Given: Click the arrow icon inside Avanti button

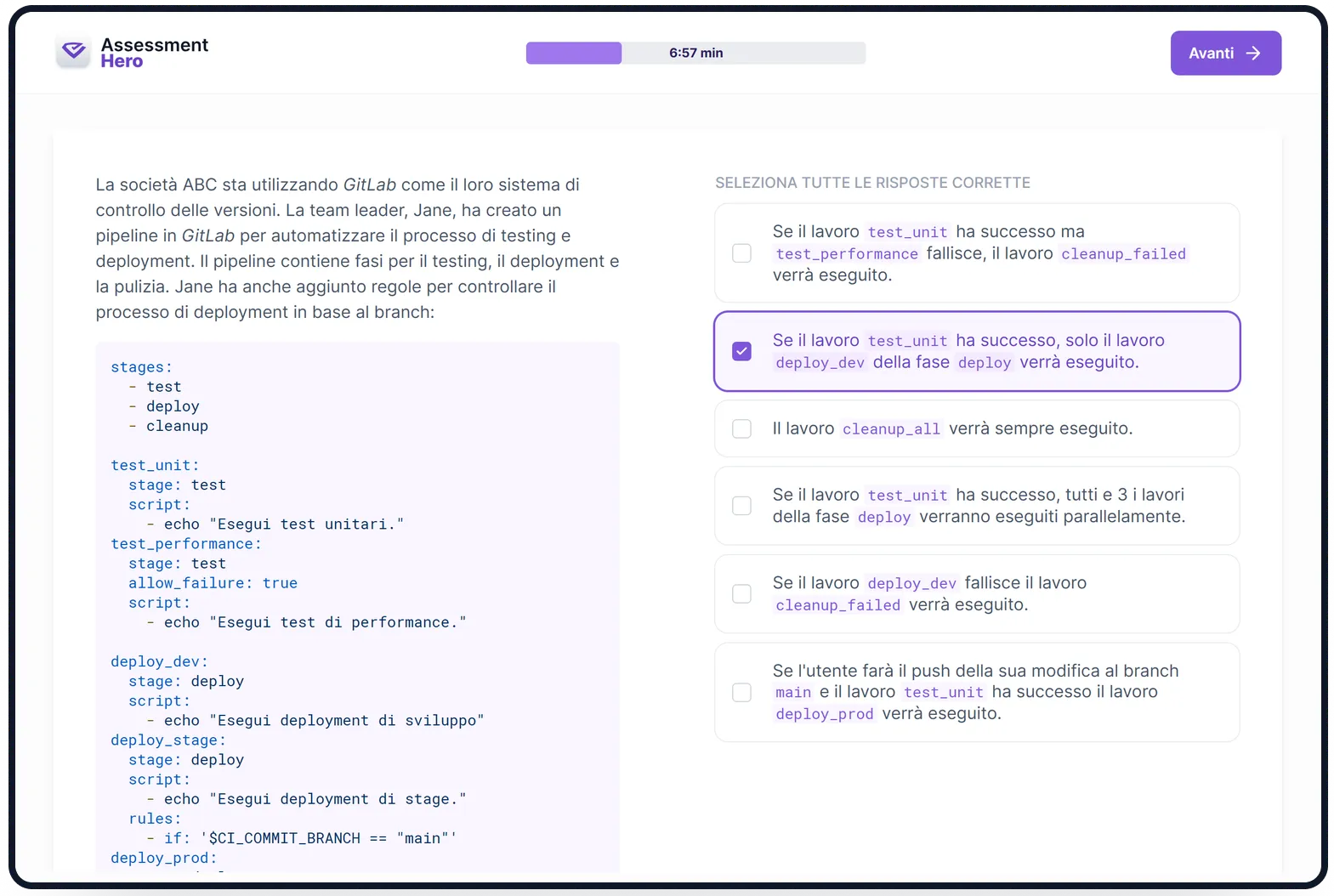Looking at the screenshot, I should point(1253,53).
